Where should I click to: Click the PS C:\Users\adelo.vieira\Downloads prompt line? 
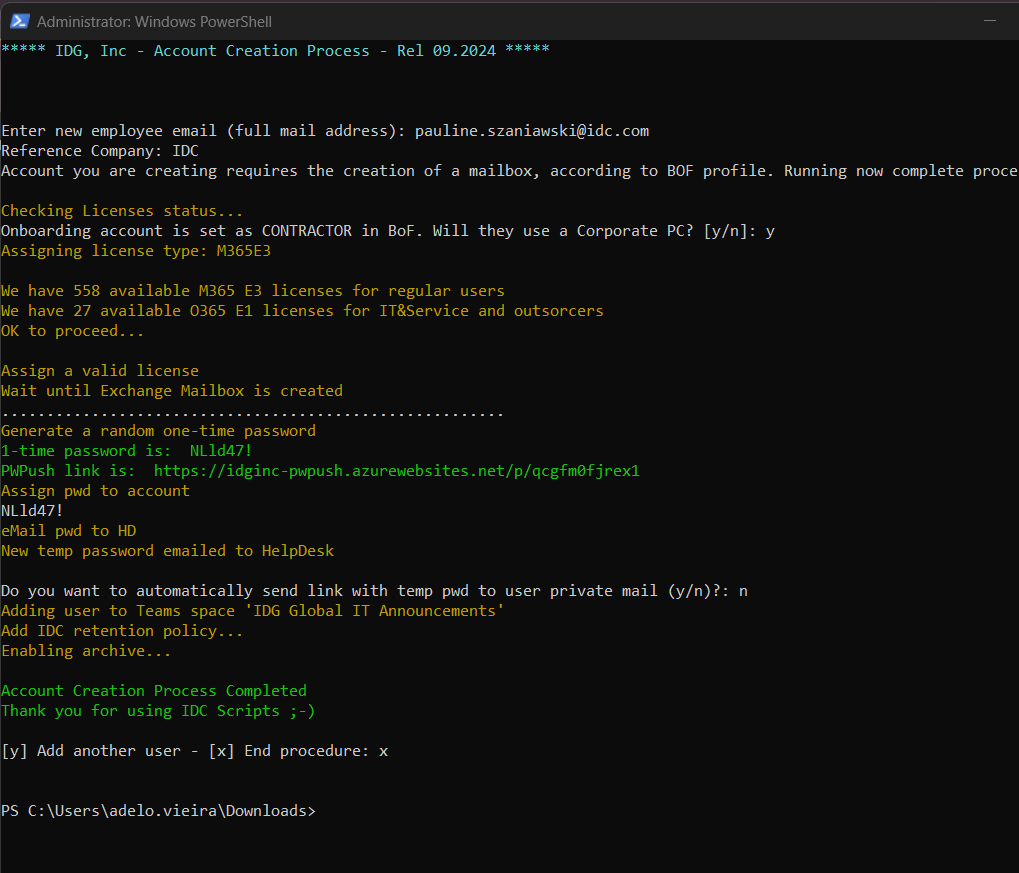click(x=158, y=811)
